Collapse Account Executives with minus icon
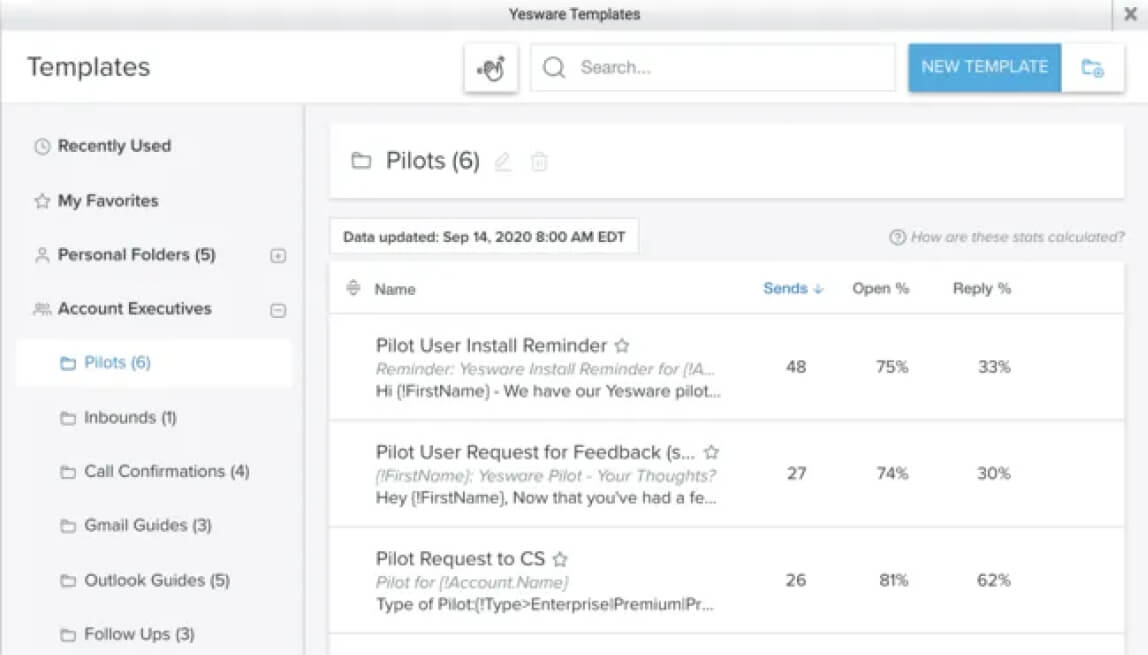Image resolution: width=1148 pixels, height=655 pixels. [x=277, y=310]
